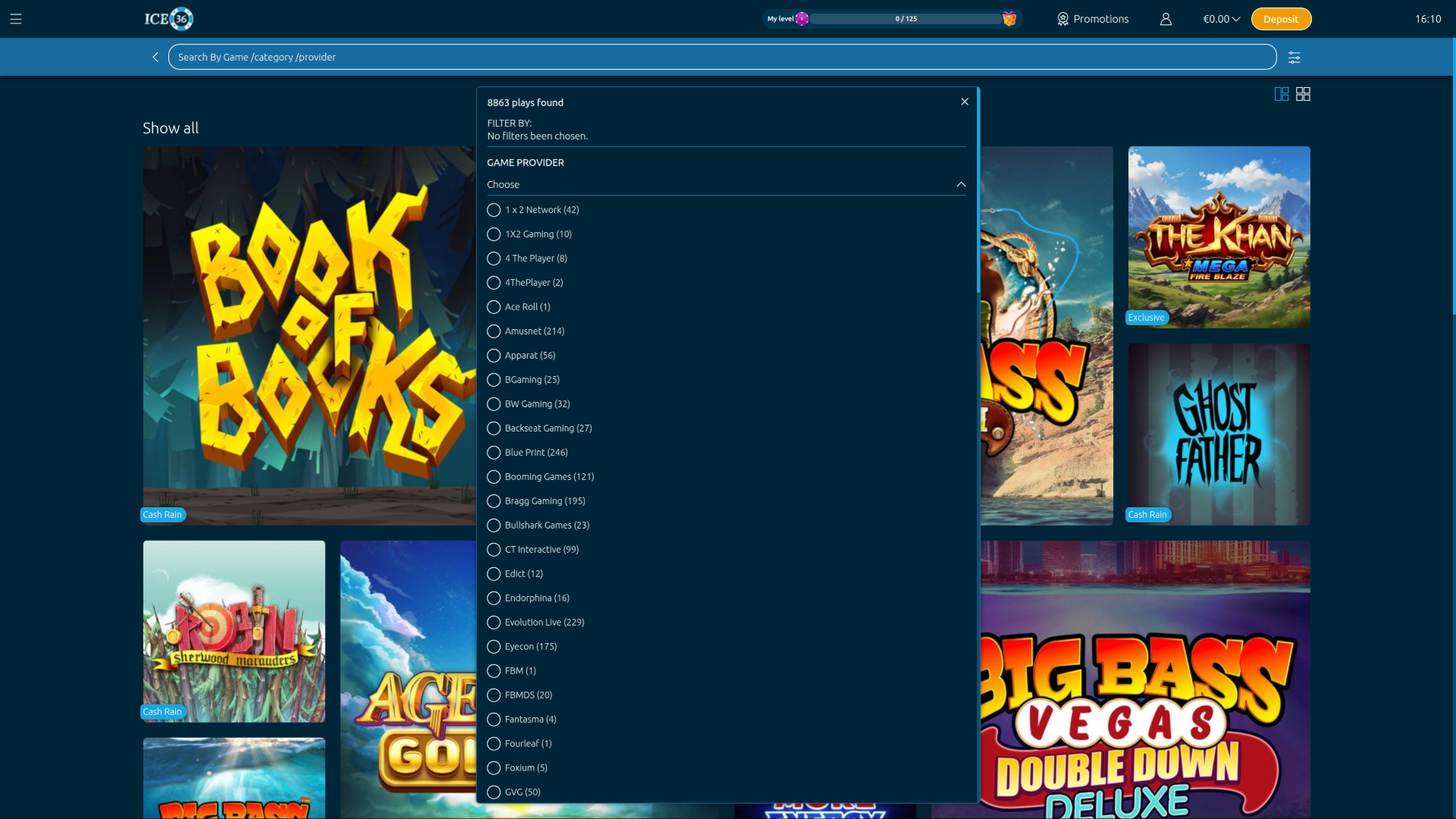Select Evolution Live provider option
1456x819 pixels.
tap(494, 623)
